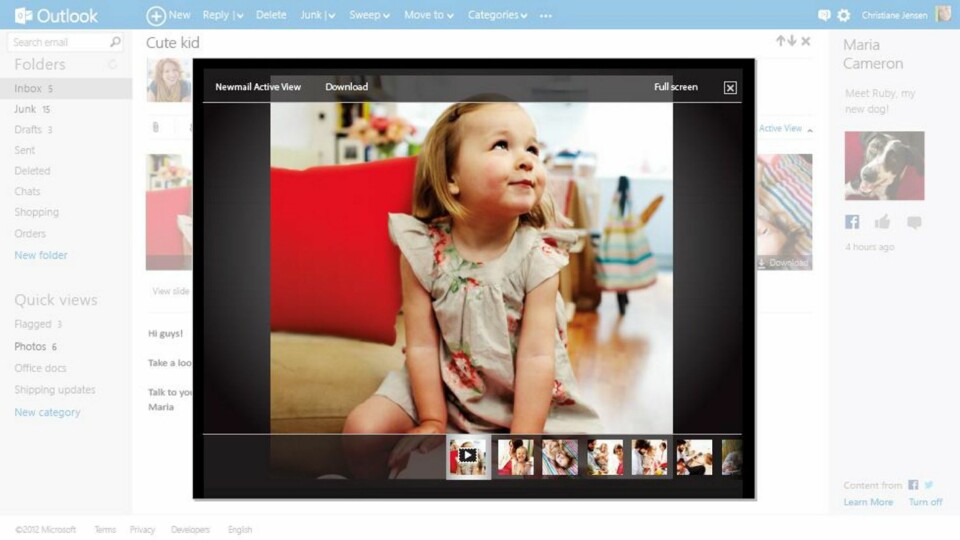
Task: Open the settings gear icon
Action: (x=844, y=15)
